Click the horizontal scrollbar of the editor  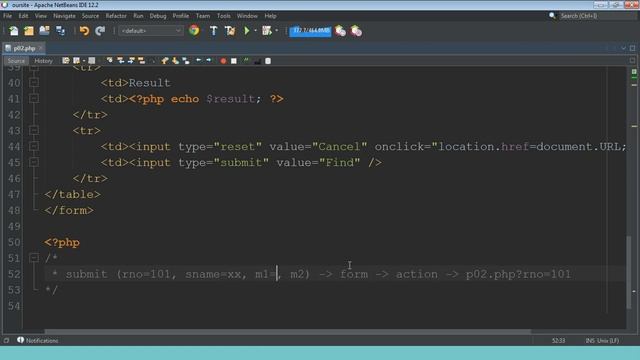coord(288,331)
